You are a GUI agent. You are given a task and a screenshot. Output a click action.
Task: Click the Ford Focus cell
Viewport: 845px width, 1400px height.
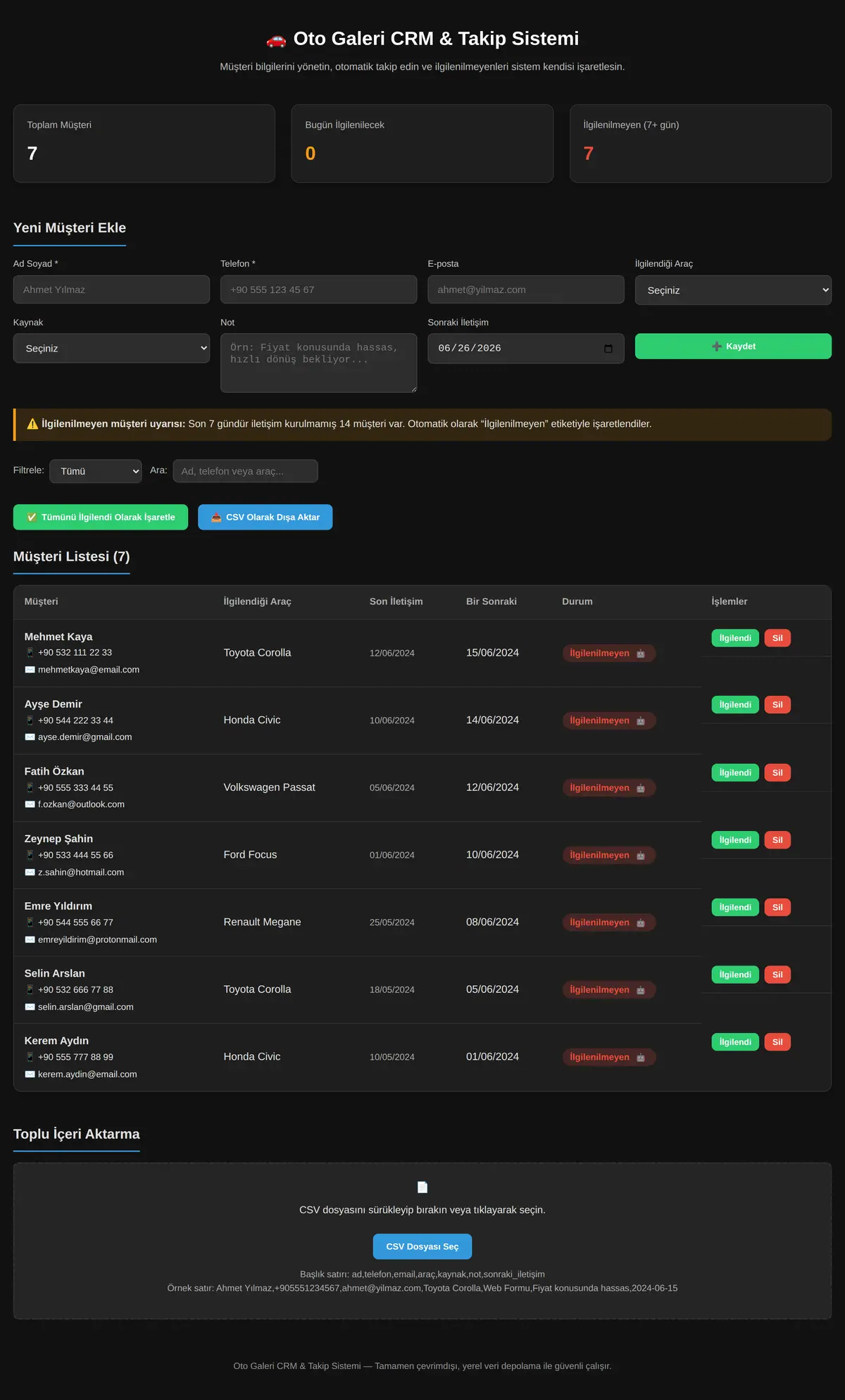[x=251, y=855]
